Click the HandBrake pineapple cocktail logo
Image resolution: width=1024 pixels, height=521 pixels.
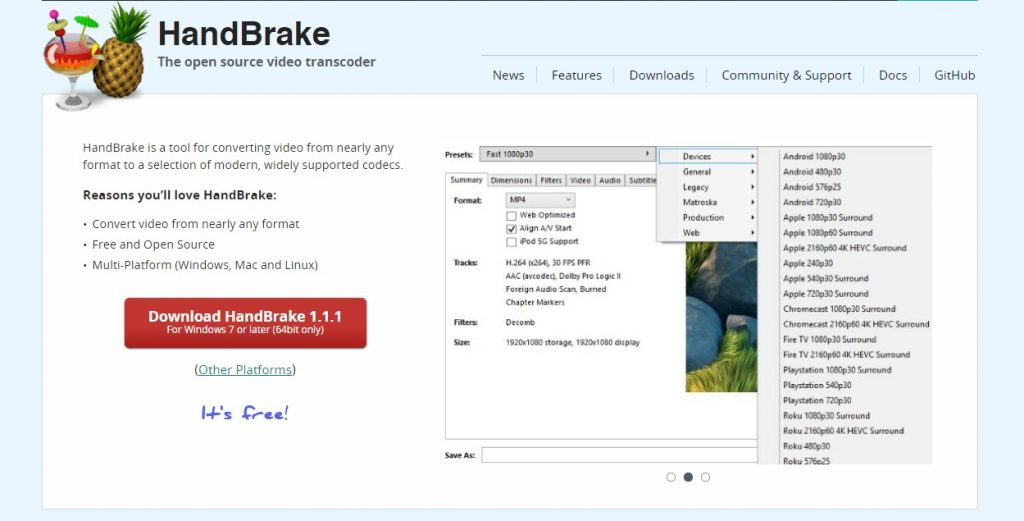click(x=96, y=55)
